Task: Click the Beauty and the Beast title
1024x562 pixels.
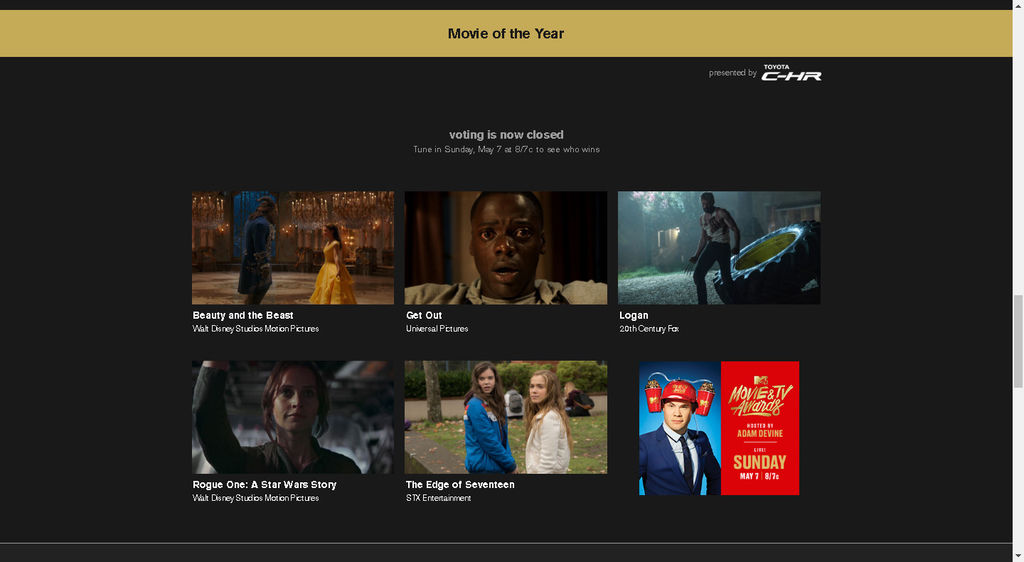Action: (x=243, y=315)
